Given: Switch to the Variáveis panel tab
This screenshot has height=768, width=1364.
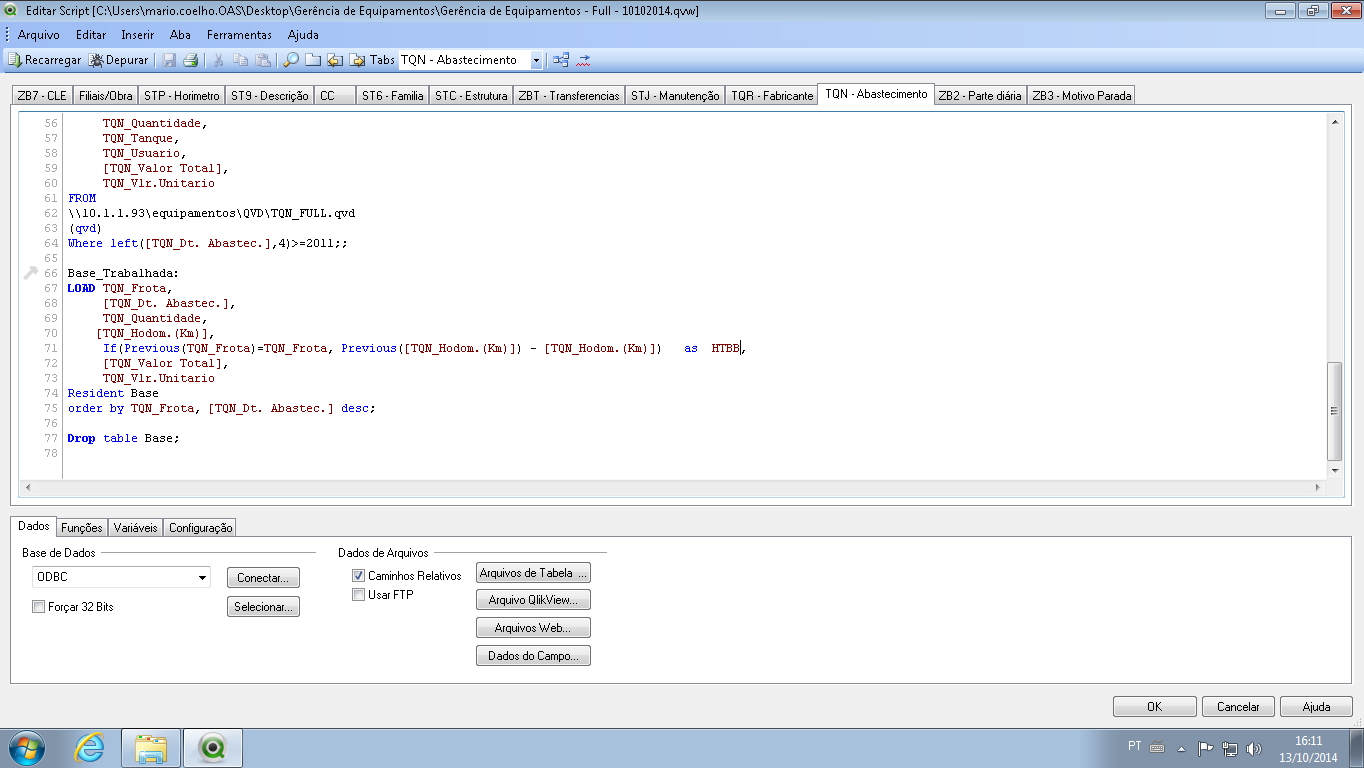Looking at the screenshot, I should tap(136, 527).
